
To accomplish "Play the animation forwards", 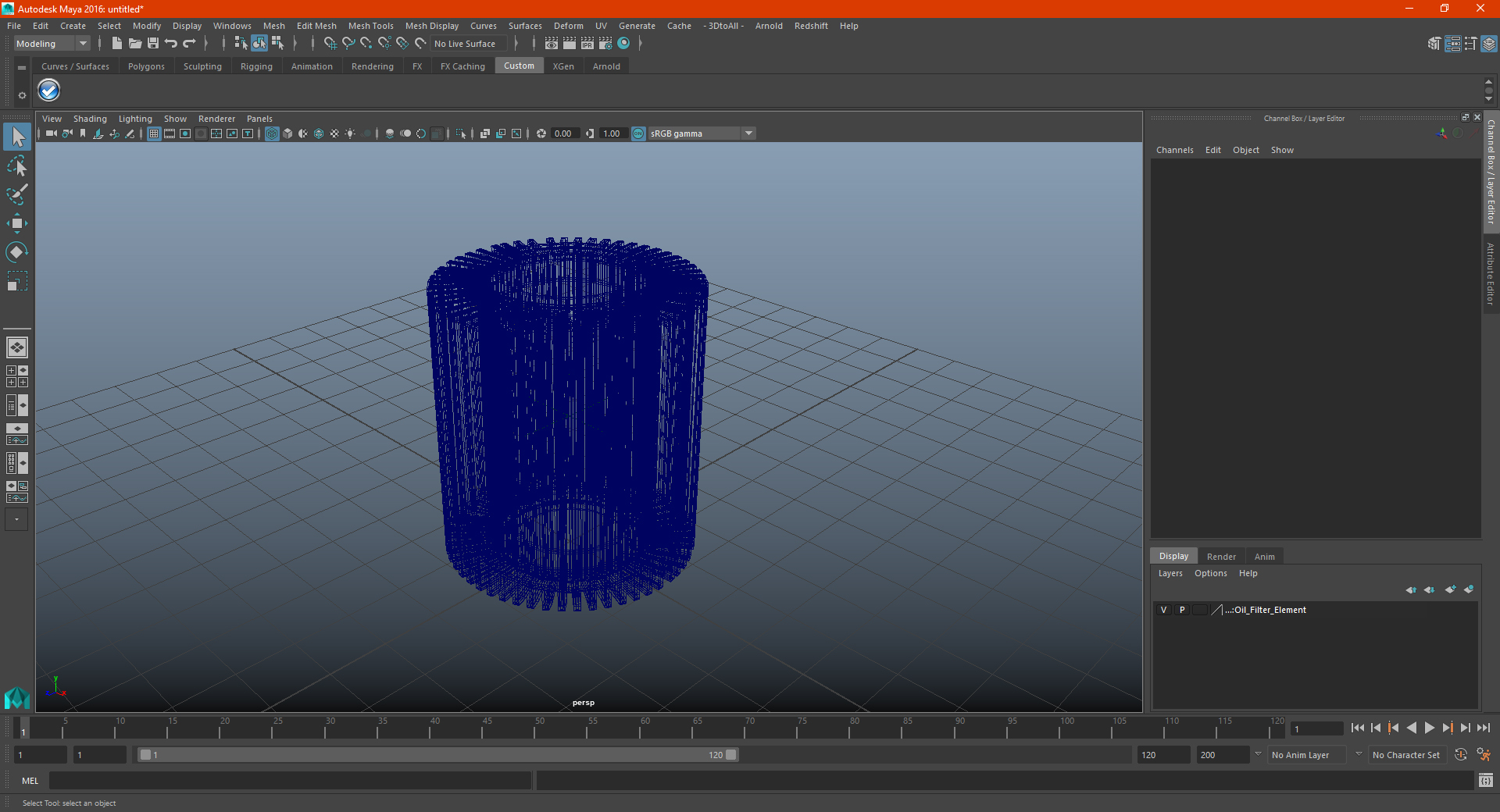I will point(1429,728).
